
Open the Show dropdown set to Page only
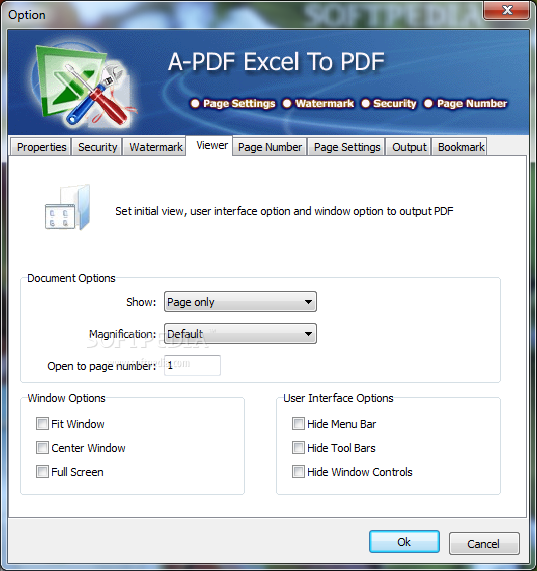point(240,302)
